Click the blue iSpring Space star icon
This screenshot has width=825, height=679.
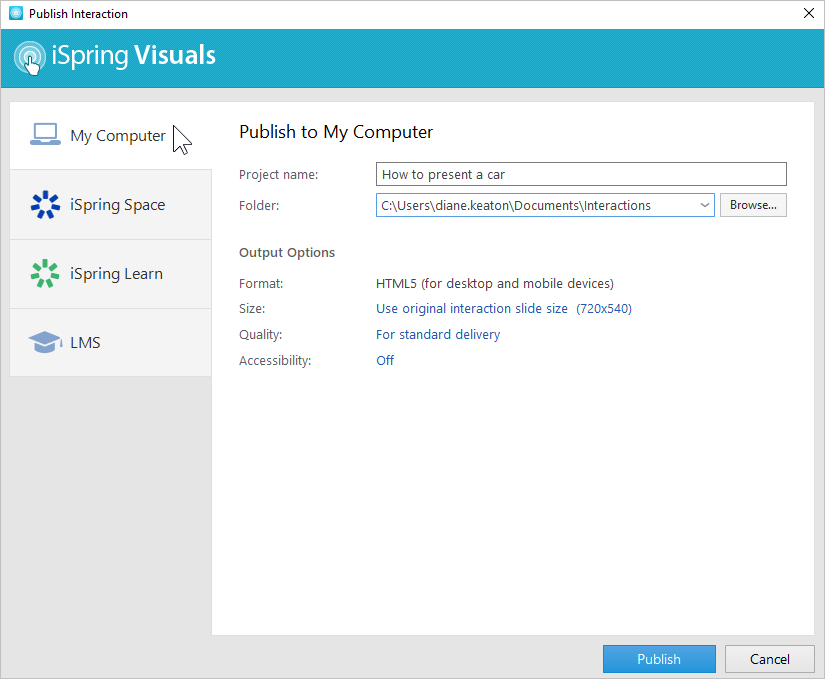coord(45,205)
